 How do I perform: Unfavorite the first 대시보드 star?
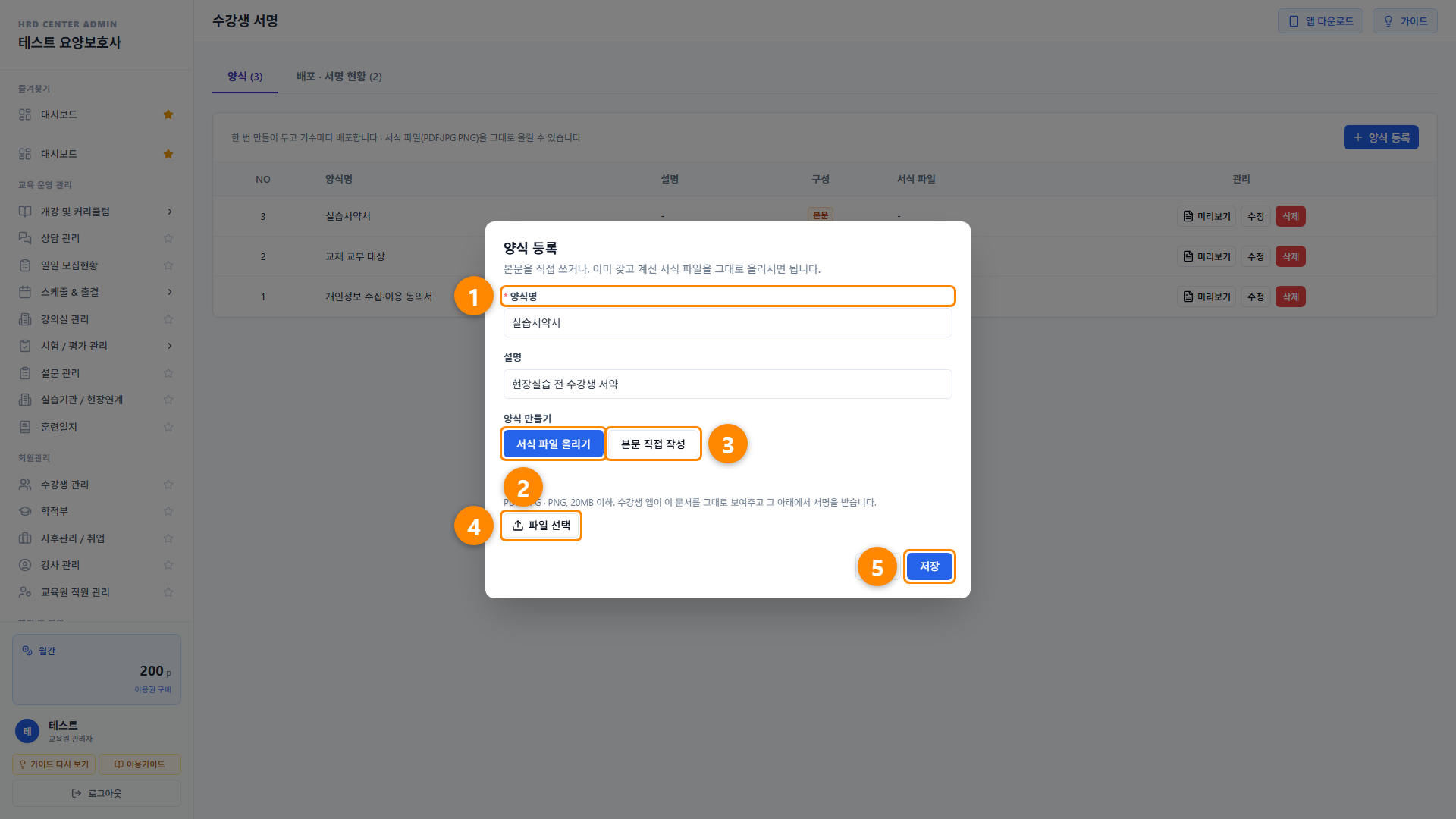(168, 115)
